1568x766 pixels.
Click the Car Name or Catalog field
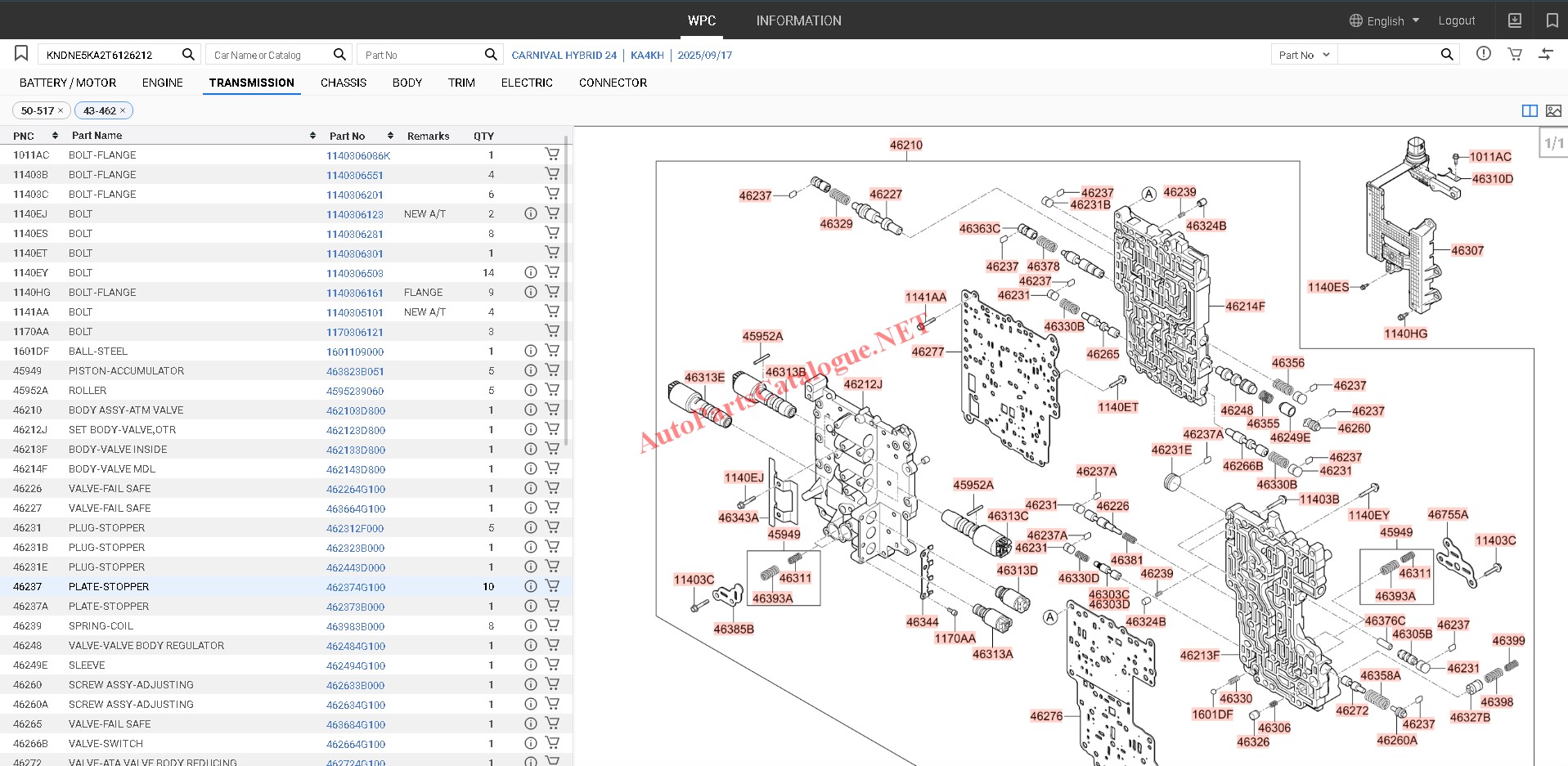point(268,55)
